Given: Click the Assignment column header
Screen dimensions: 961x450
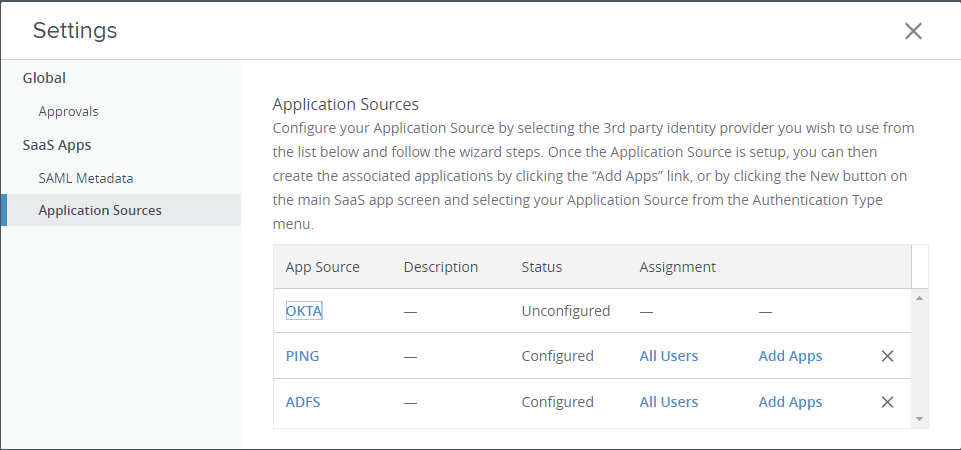Looking at the screenshot, I should 677,267.
